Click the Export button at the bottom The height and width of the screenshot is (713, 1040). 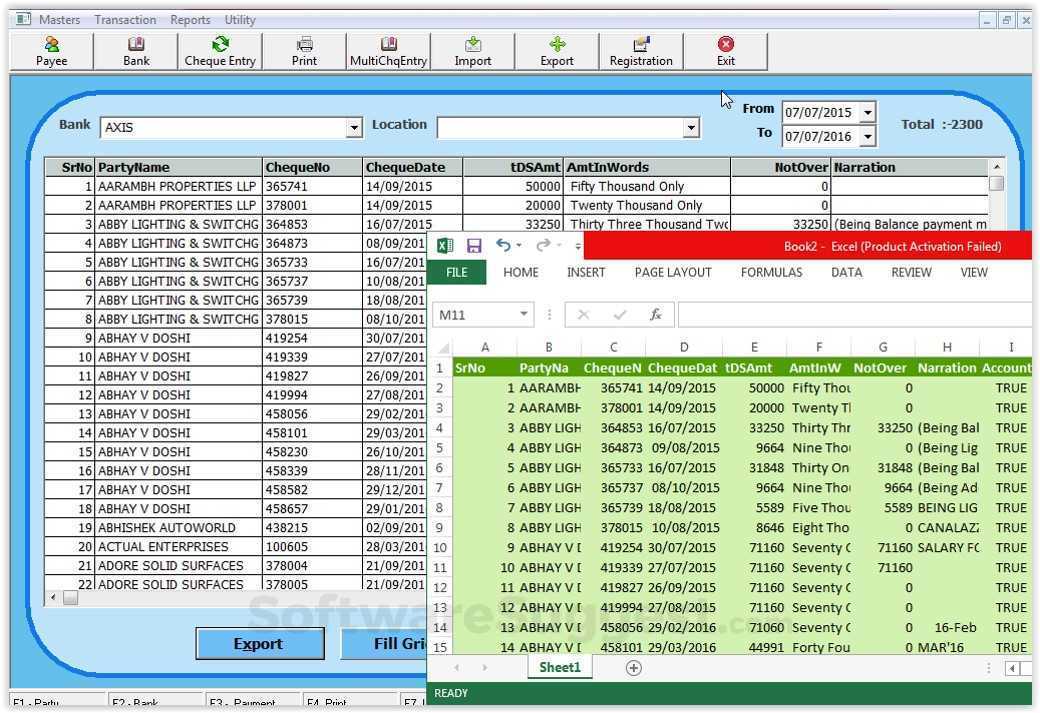(x=259, y=643)
